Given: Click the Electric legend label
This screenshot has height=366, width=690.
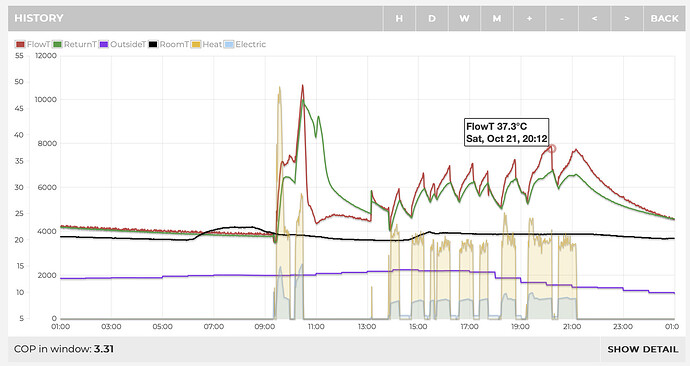Looking at the screenshot, I should pos(251,44).
